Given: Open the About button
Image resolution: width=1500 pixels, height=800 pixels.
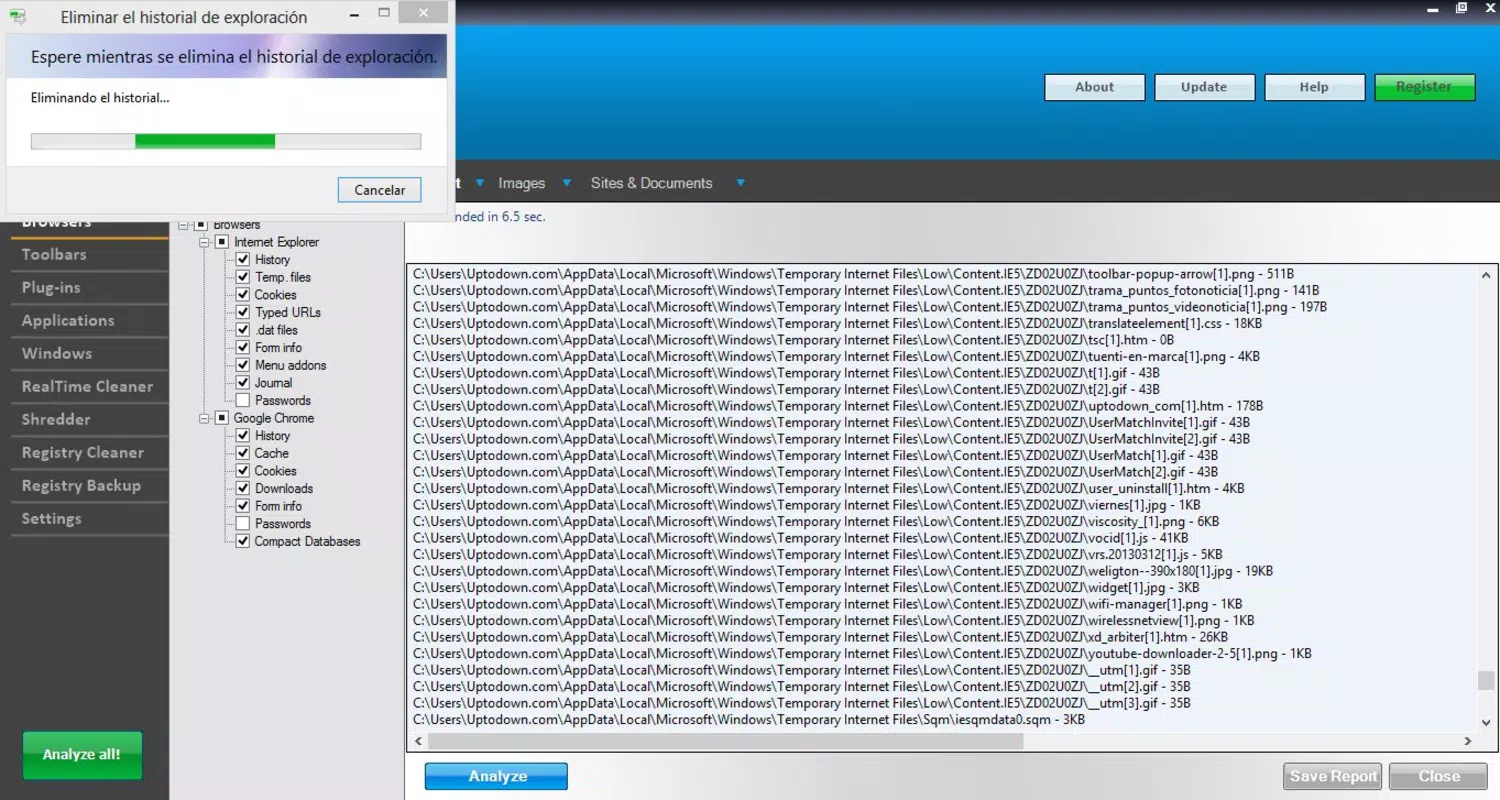Looking at the screenshot, I should [x=1094, y=87].
